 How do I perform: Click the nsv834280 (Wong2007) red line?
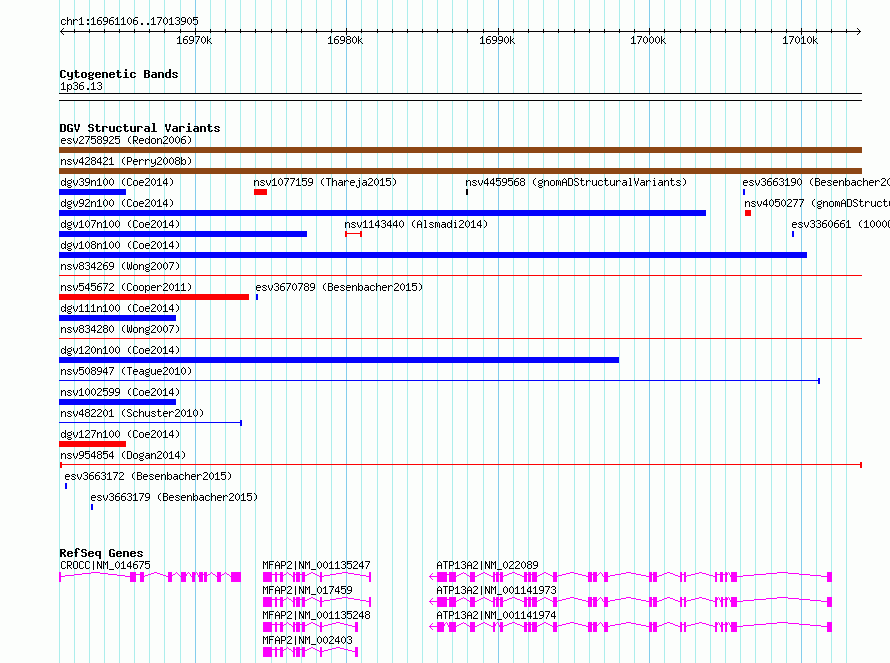(460, 339)
